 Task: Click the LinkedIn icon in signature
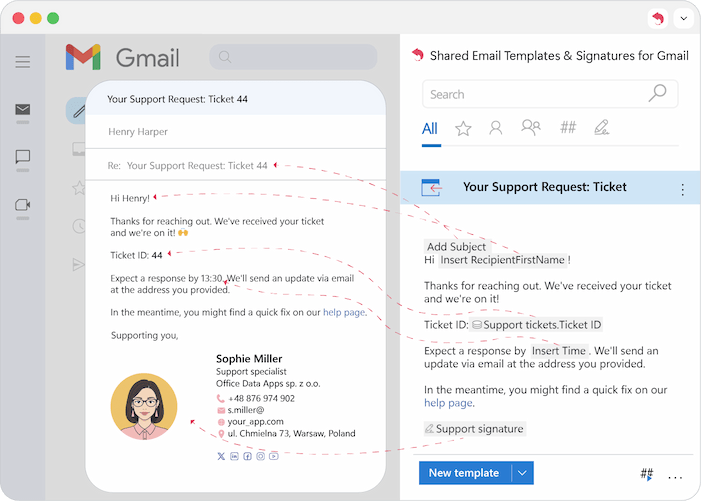tap(234, 456)
